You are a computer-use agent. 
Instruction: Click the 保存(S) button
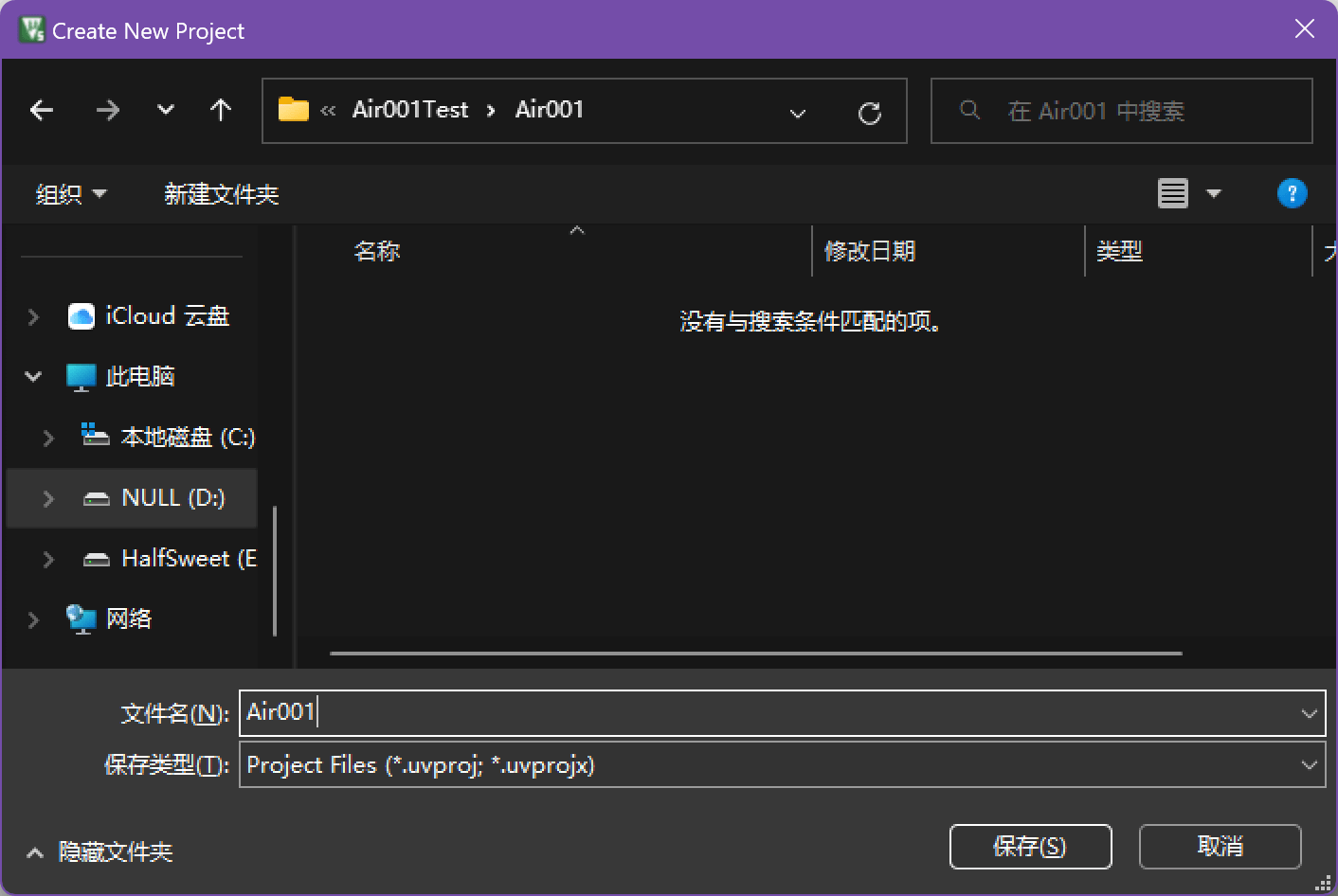[x=1030, y=846]
